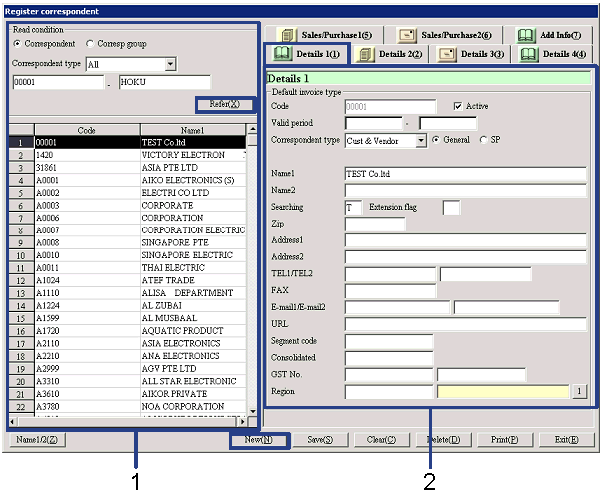Click the book icon on Details 1 tab
This screenshot has height=499, width=603.
click(x=282, y=53)
